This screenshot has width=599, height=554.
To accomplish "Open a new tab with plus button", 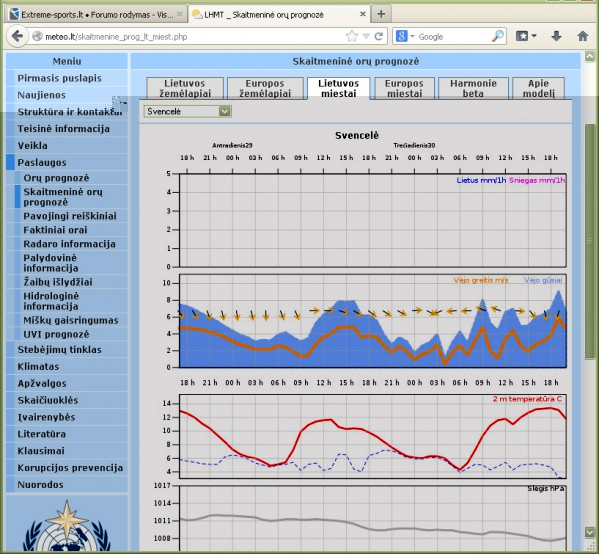I will click(x=381, y=15).
